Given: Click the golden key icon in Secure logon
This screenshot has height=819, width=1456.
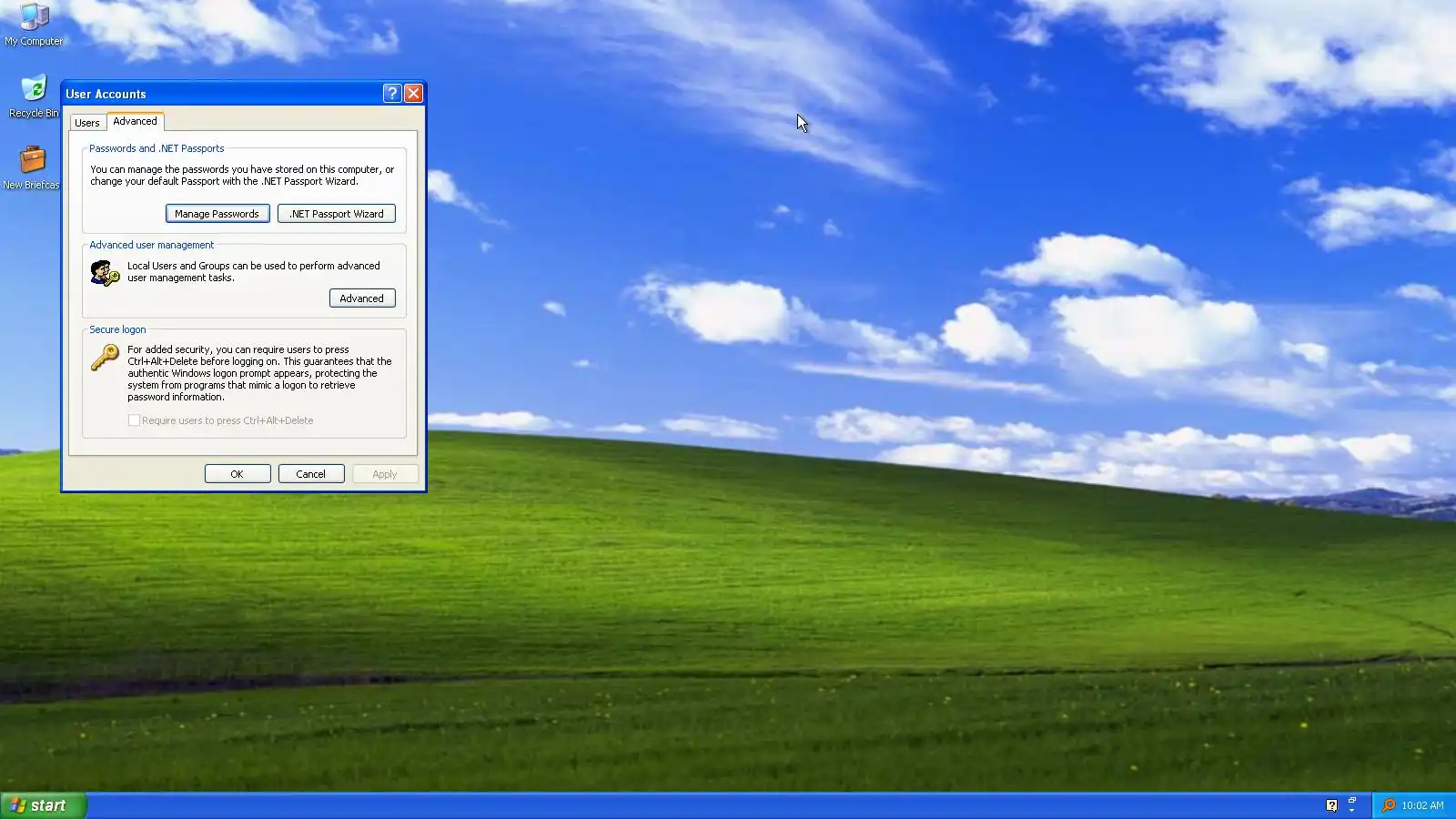Looking at the screenshot, I should tap(105, 358).
